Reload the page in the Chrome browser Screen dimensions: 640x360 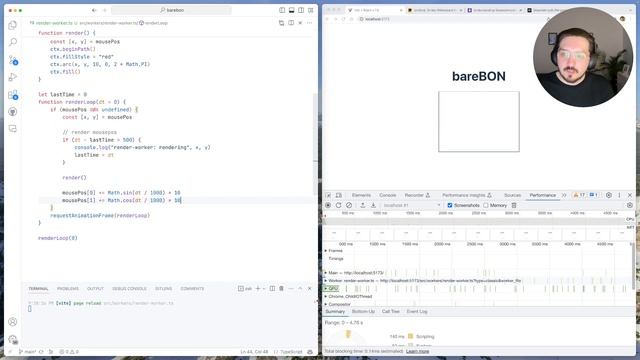coord(344,19)
